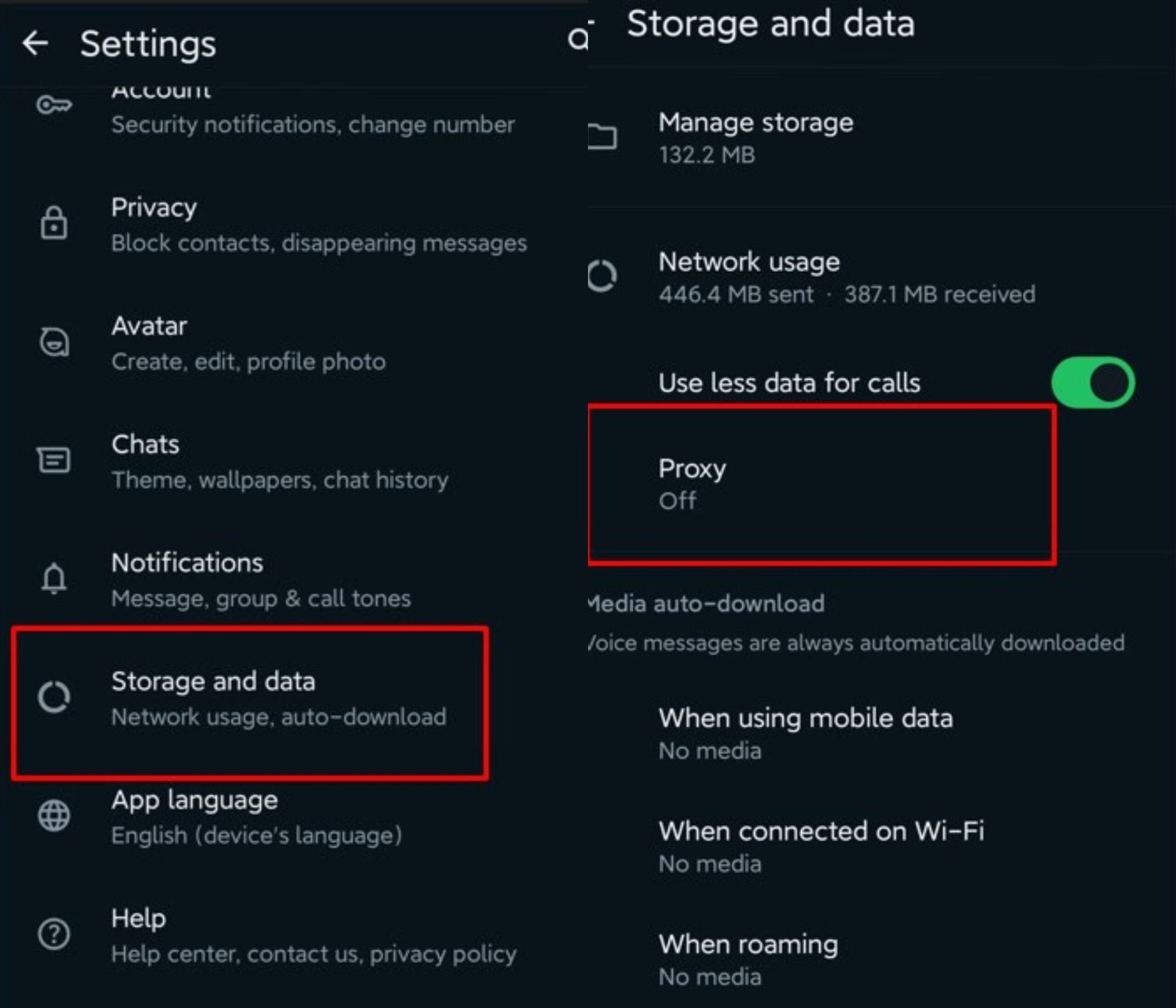The height and width of the screenshot is (1008, 1176).
Task: Tap the Notifications bell icon
Action: (54, 579)
